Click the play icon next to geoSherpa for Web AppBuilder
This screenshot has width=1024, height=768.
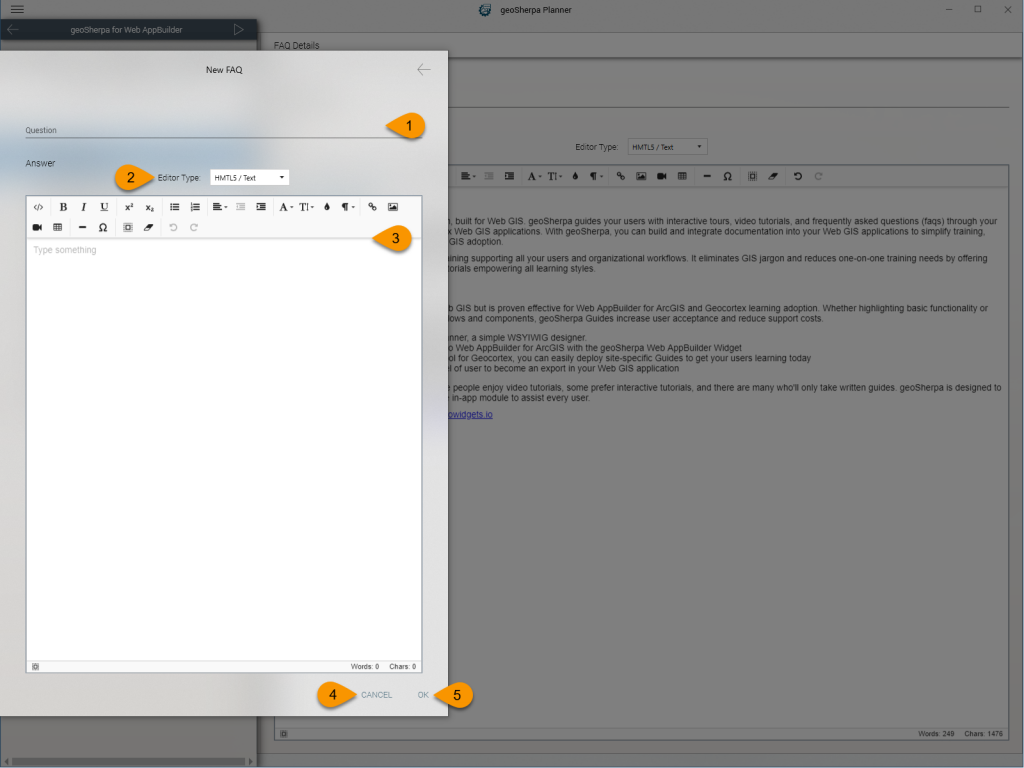pos(238,29)
